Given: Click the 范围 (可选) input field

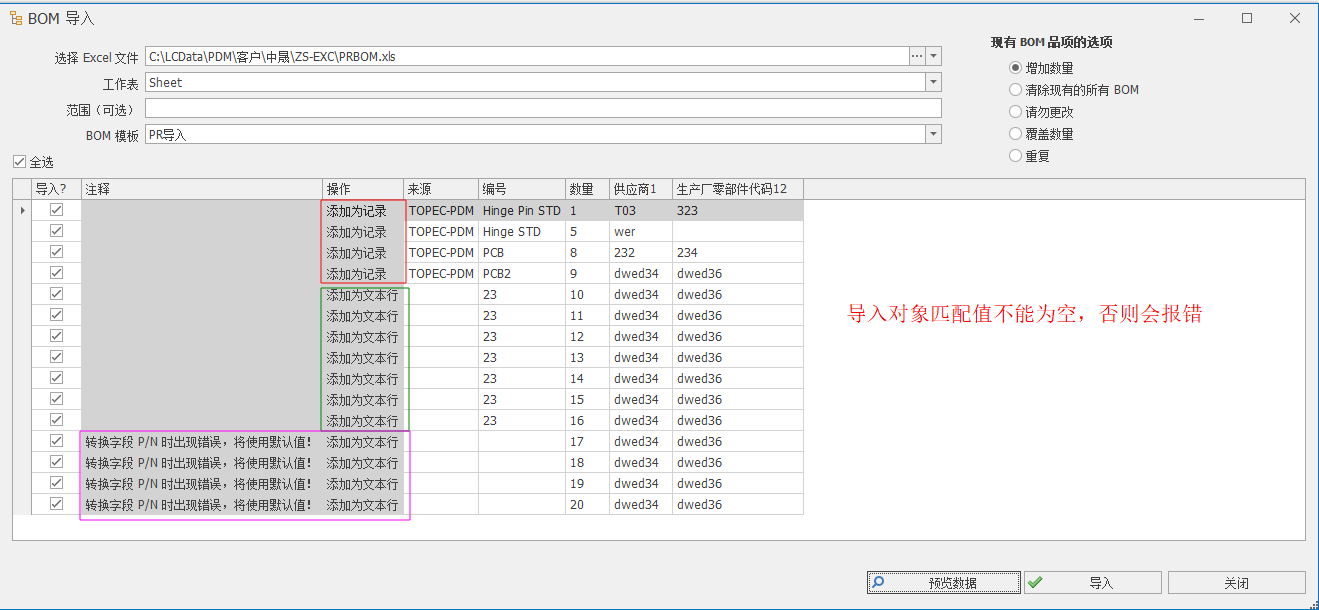Looking at the screenshot, I should [x=543, y=109].
